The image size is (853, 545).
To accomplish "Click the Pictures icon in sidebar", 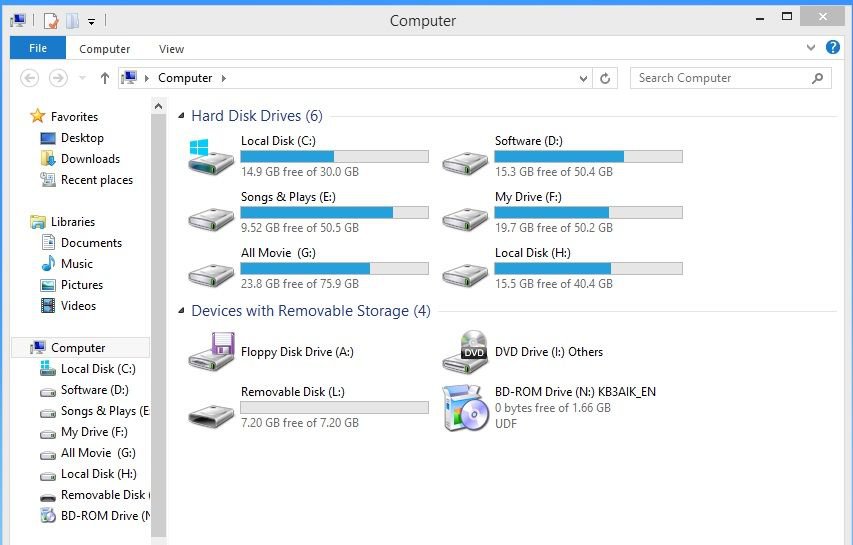I will [48, 285].
